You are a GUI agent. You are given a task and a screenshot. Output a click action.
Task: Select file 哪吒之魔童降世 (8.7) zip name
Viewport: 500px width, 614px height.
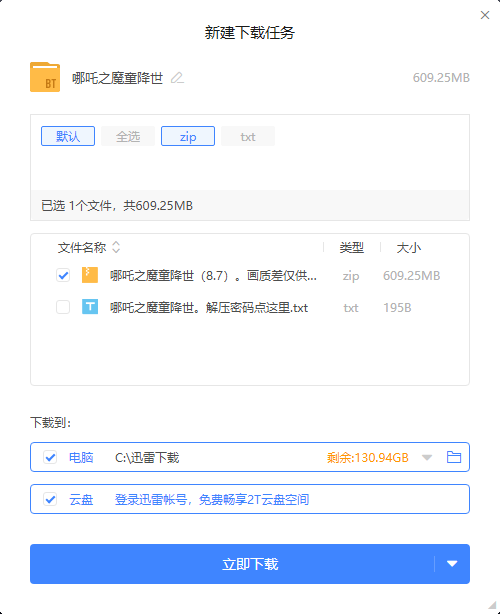click(x=213, y=276)
